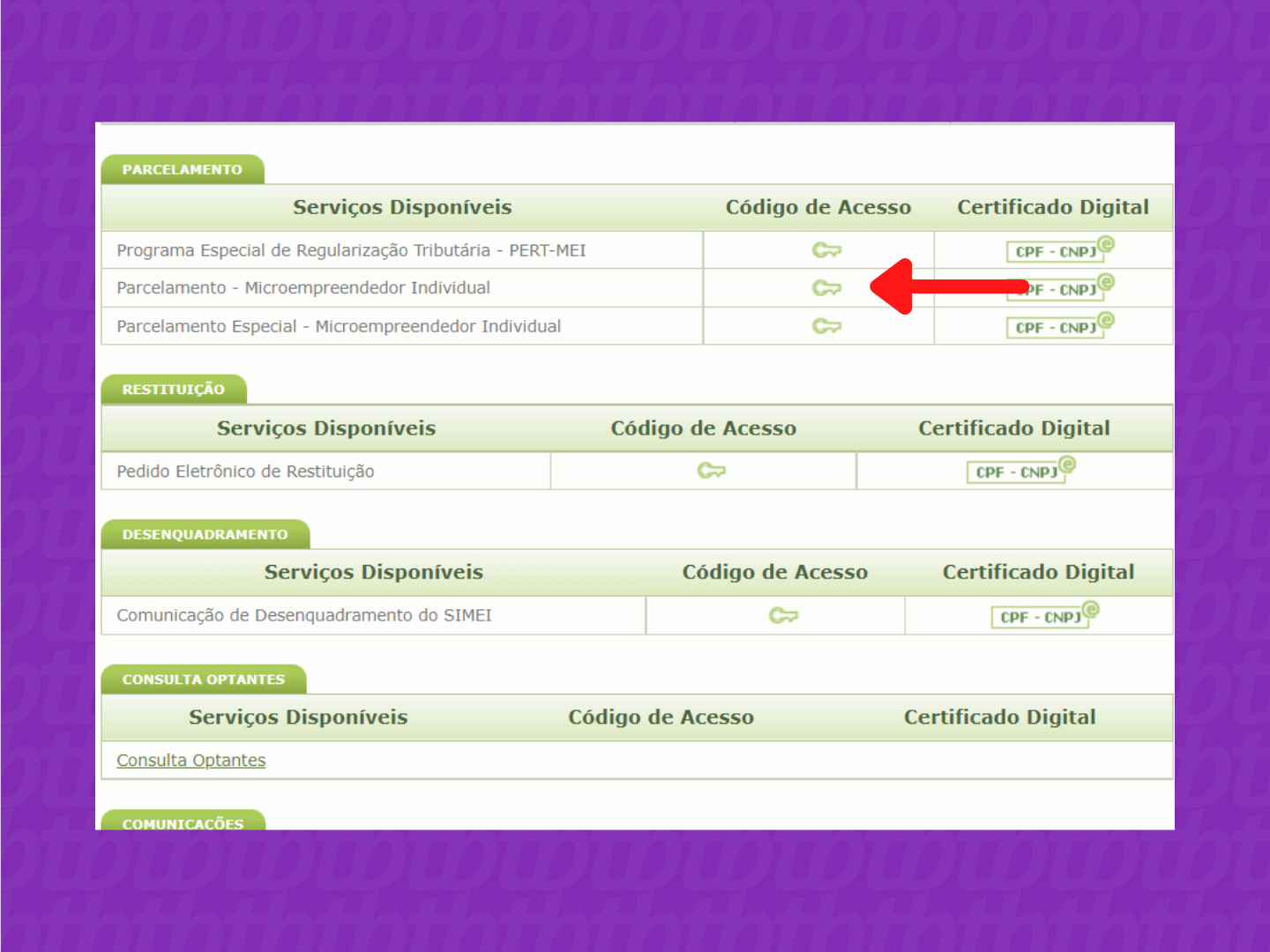Click 'Certificado Digital' header in Parcelamento table
The image size is (1270, 952).
pyautogui.click(x=1053, y=207)
